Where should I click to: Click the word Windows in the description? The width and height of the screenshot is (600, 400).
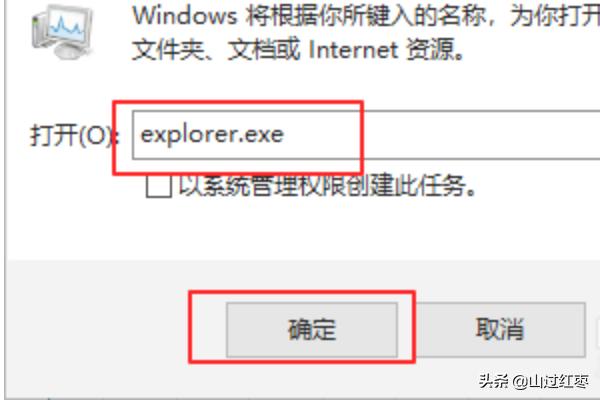(185, 16)
